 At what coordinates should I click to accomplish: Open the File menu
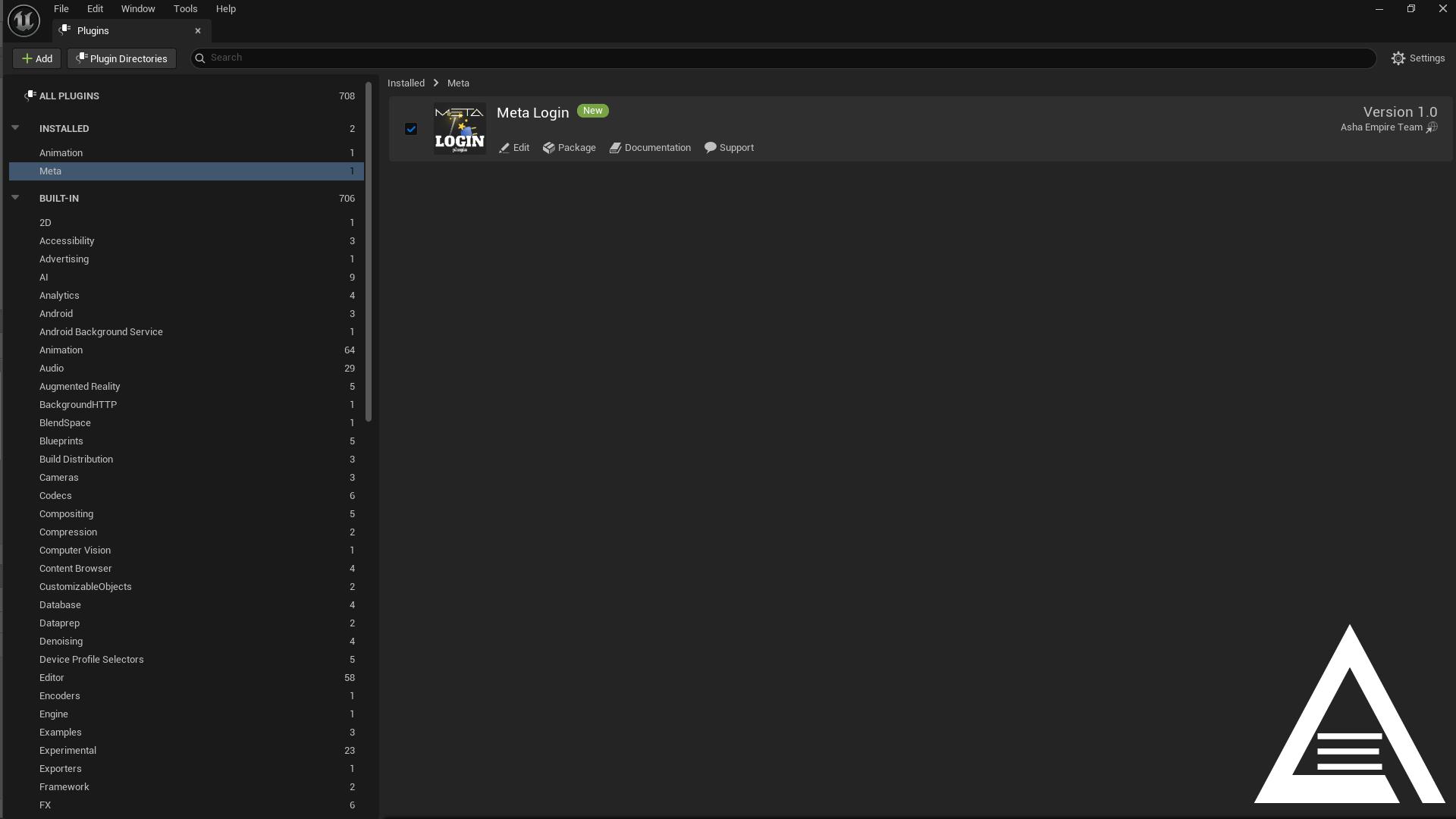click(61, 9)
